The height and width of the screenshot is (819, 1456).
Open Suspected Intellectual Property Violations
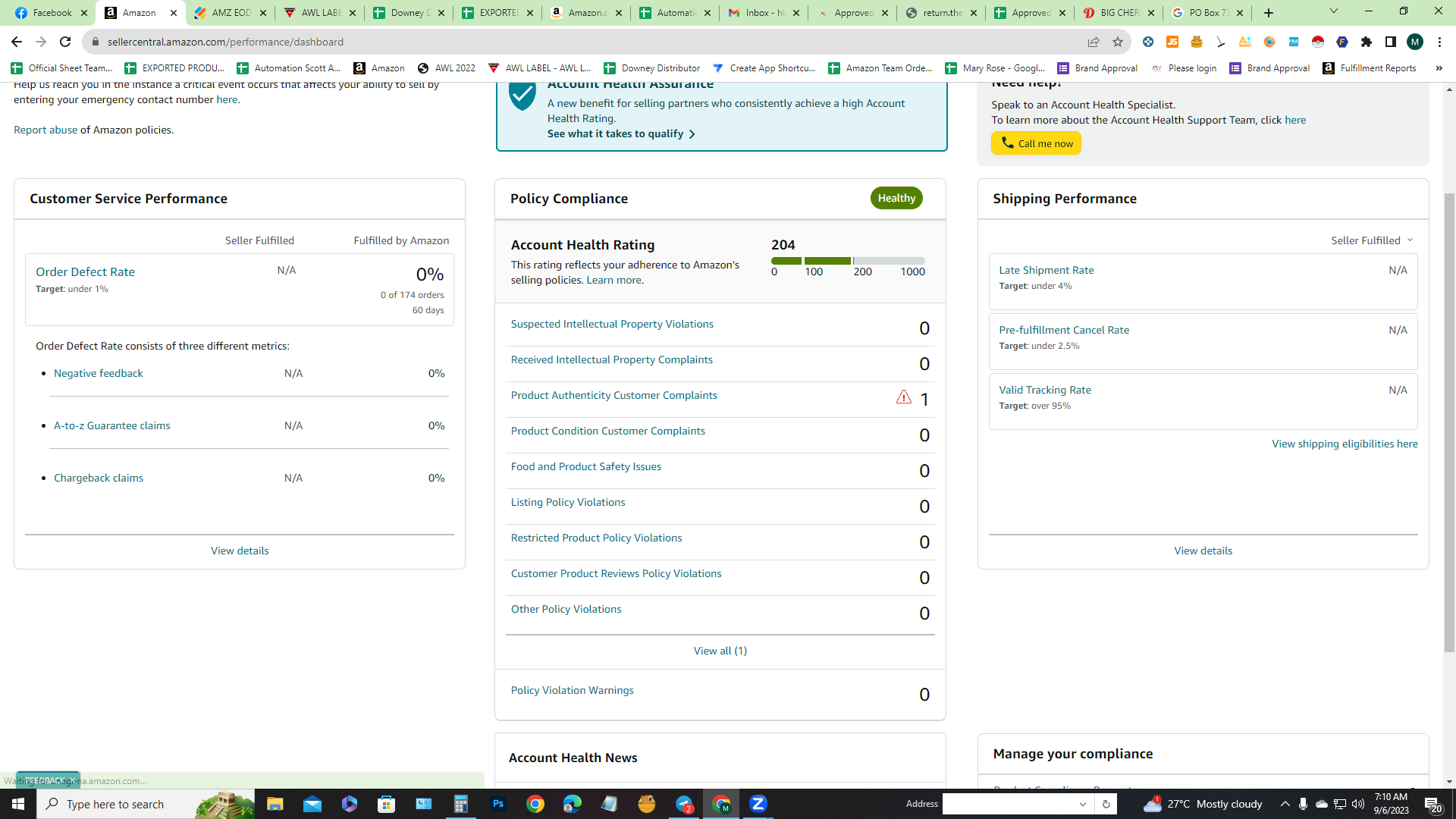click(x=612, y=325)
